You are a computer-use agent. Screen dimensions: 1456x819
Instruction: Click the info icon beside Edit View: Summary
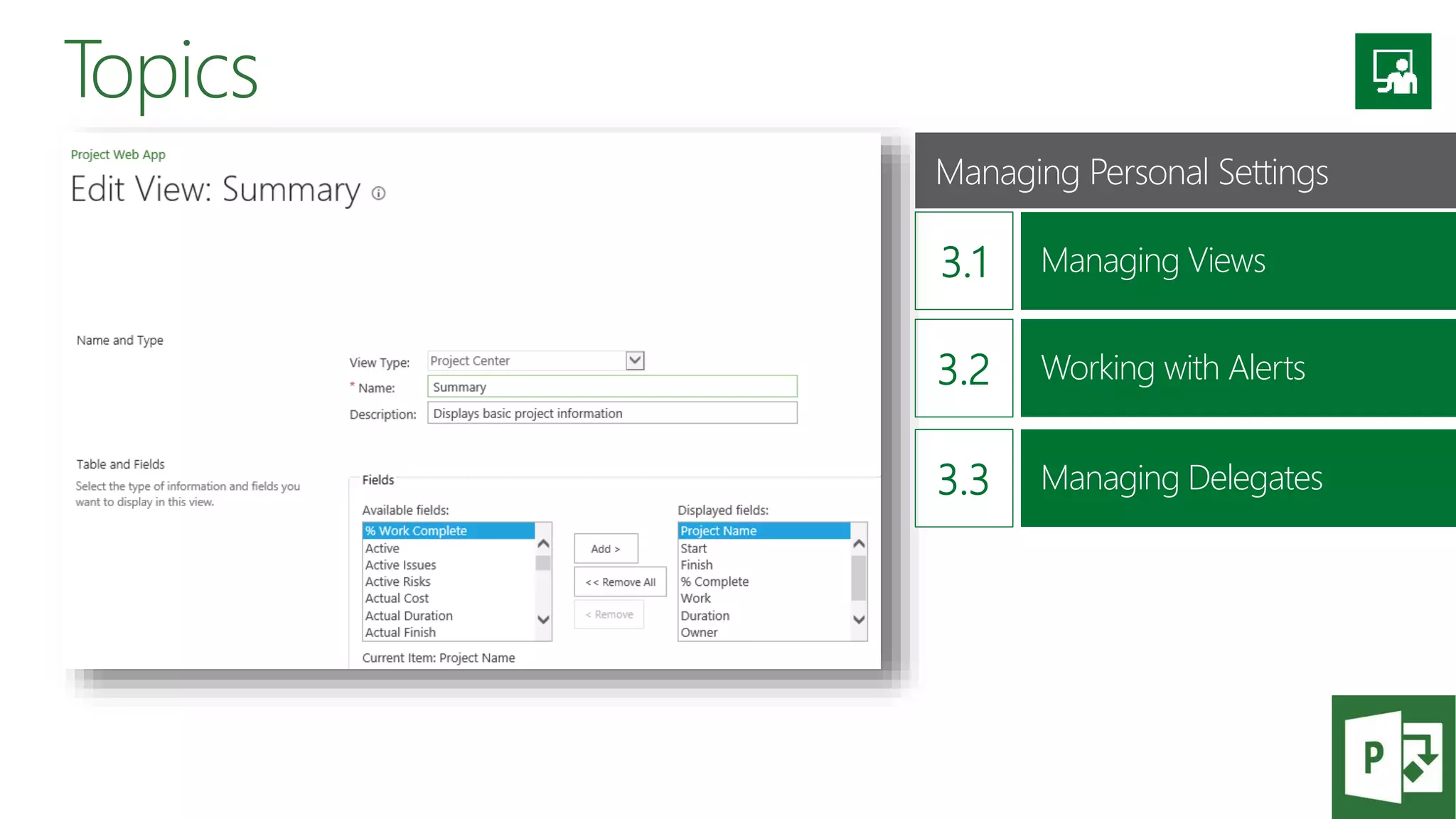(x=378, y=193)
